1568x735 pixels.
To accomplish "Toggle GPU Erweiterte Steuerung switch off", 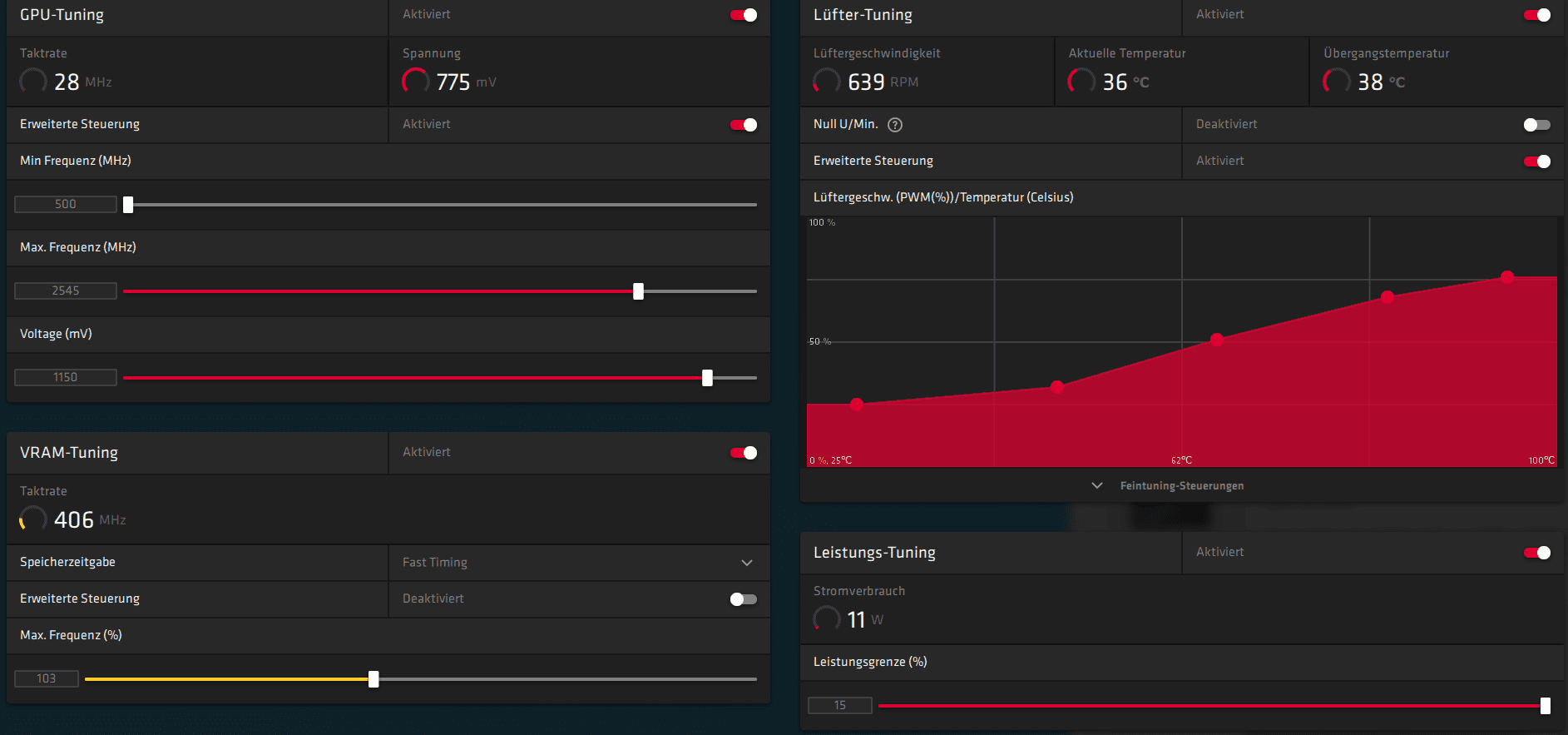I will [x=744, y=125].
